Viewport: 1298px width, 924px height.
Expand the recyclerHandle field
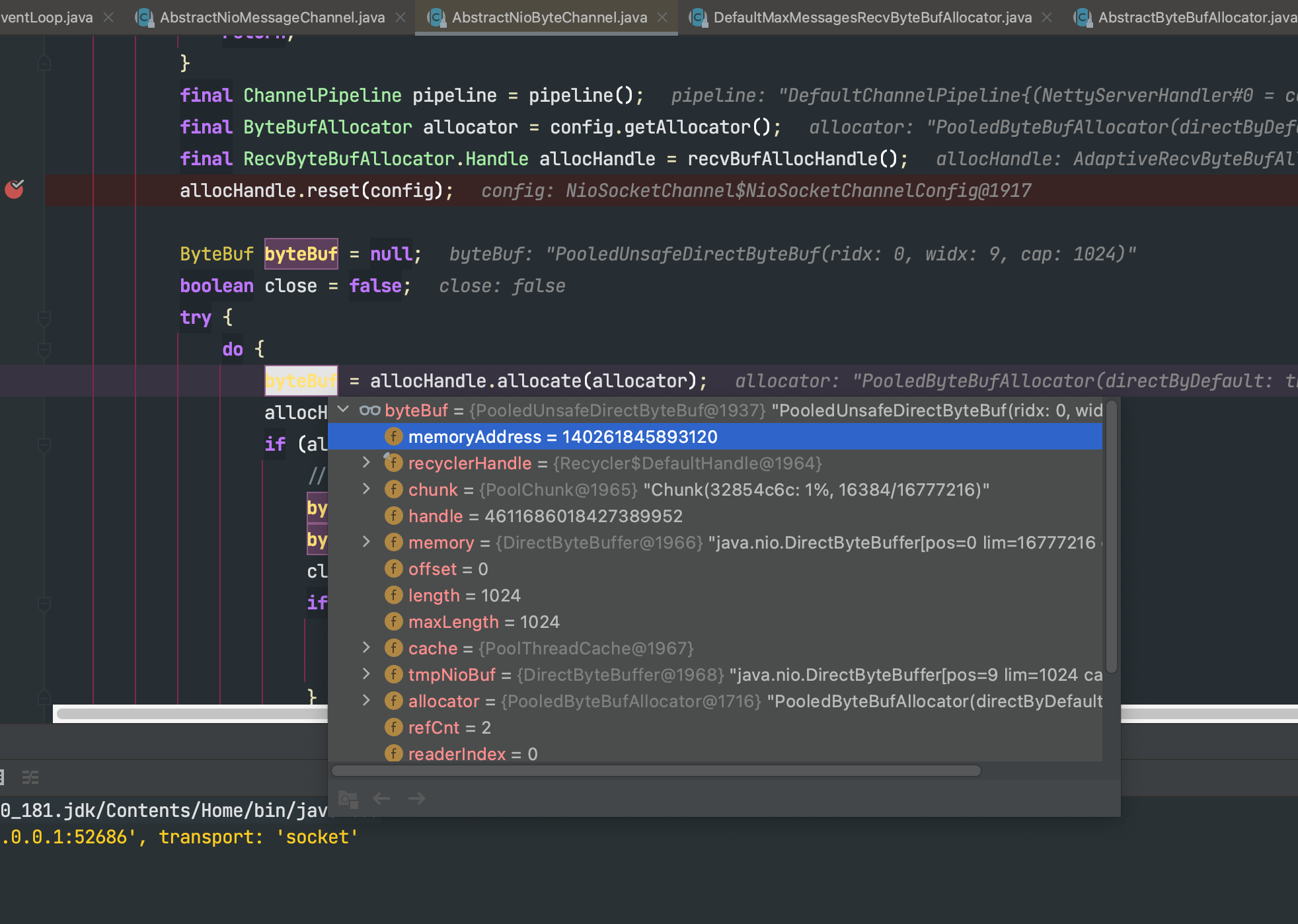coord(367,463)
